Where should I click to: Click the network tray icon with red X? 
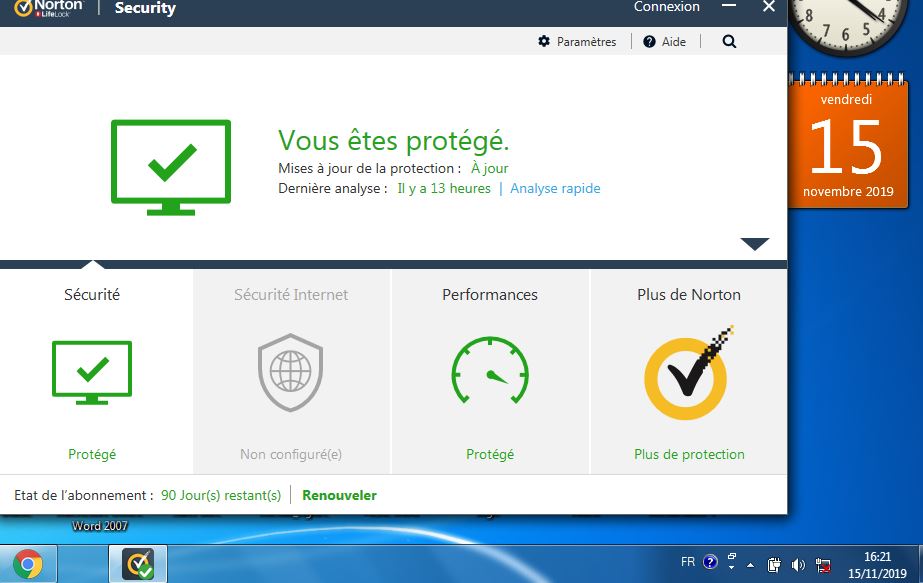[x=823, y=565]
